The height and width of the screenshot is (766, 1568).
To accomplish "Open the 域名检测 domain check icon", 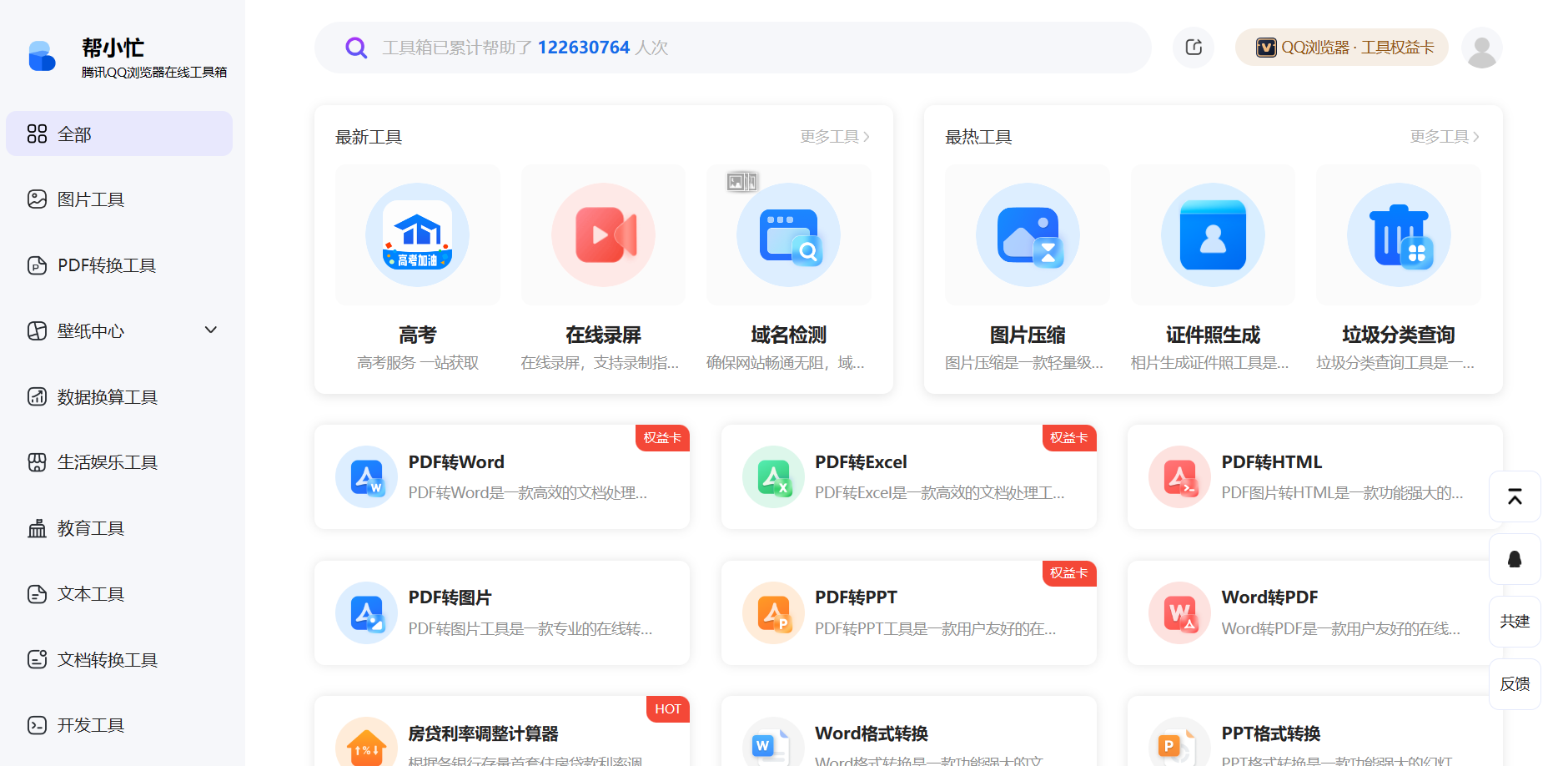I will [789, 235].
